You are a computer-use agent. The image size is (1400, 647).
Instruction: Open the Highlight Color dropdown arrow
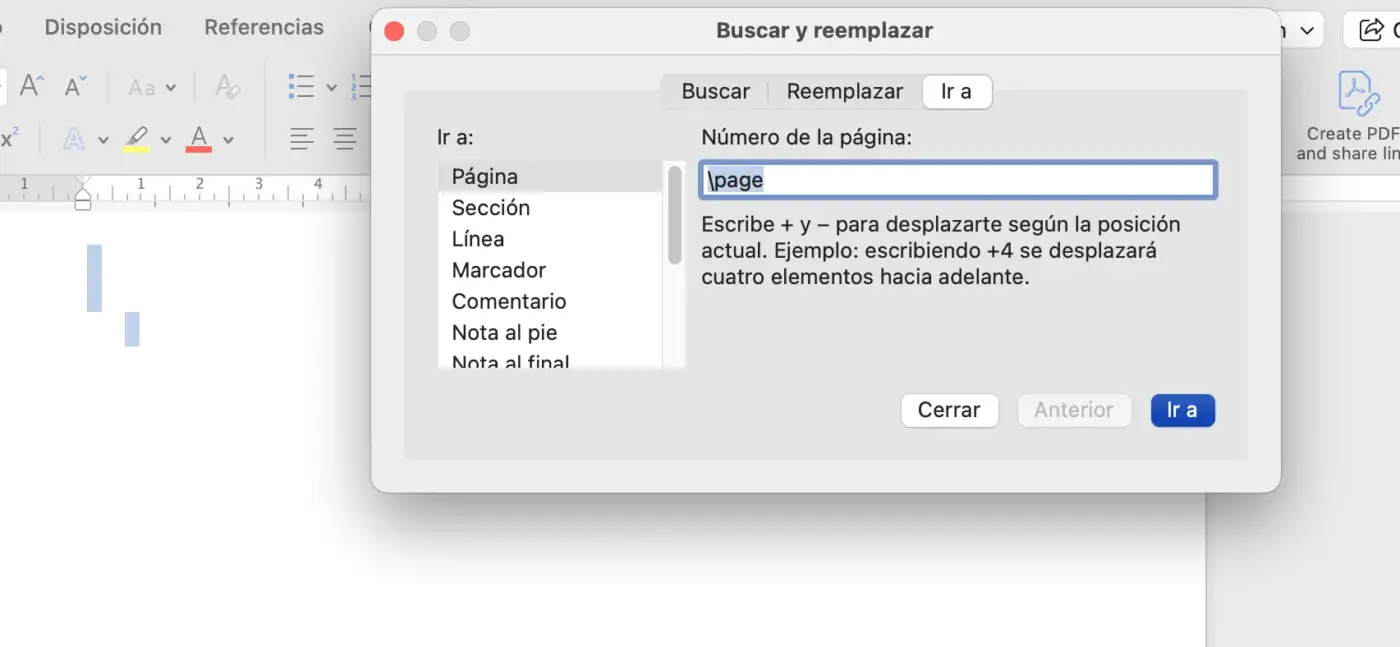[x=167, y=140]
